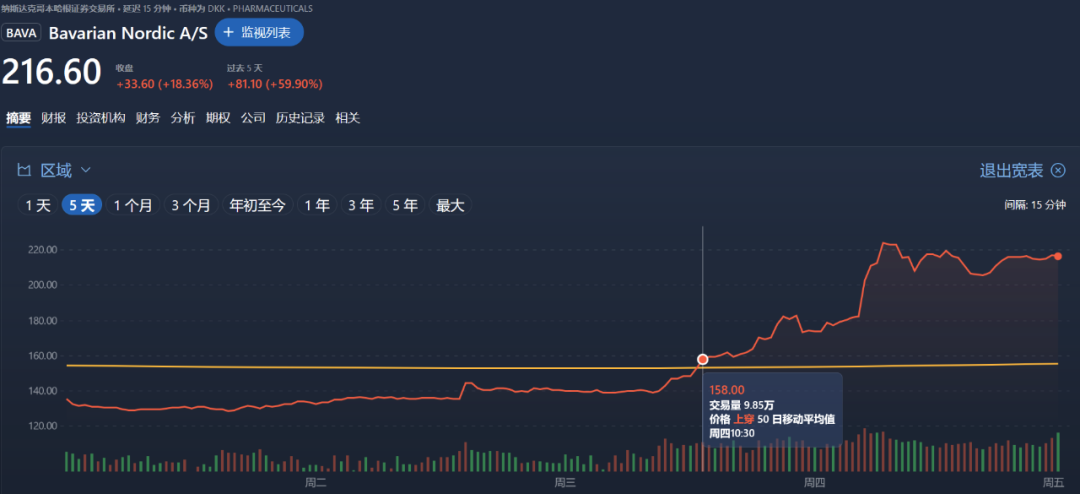This screenshot has height=494, width=1080.
Task: Select the 3 个月 time range
Action: click(x=191, y=205)
